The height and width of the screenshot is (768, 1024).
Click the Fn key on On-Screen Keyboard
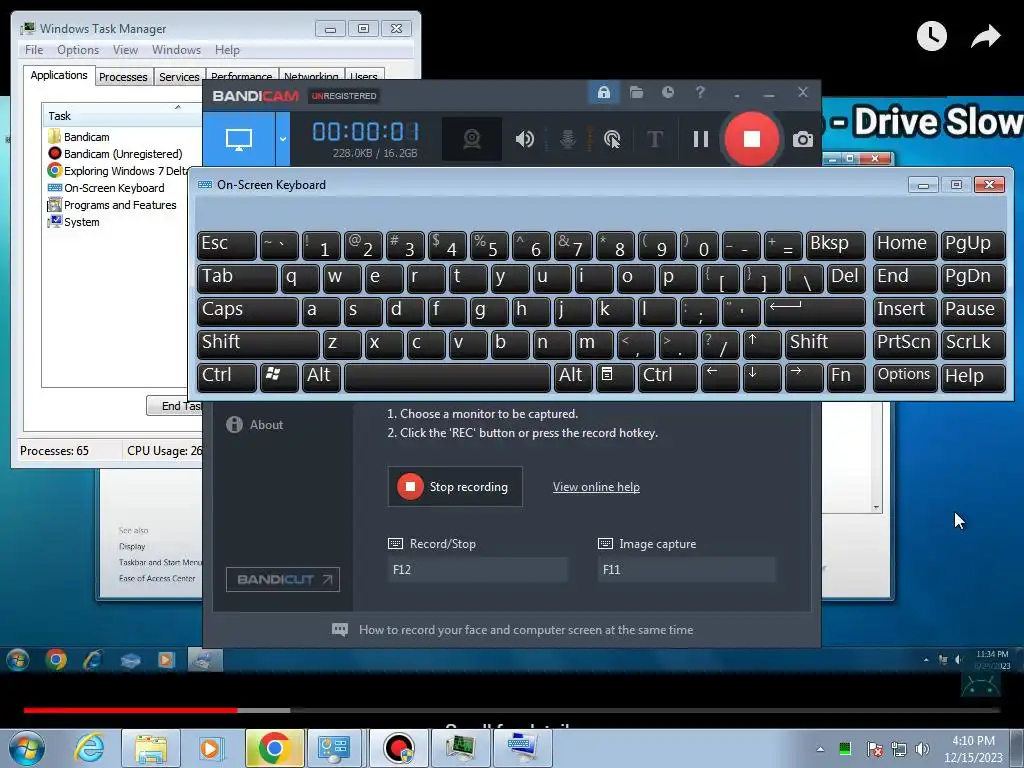[x=846, y=377]
